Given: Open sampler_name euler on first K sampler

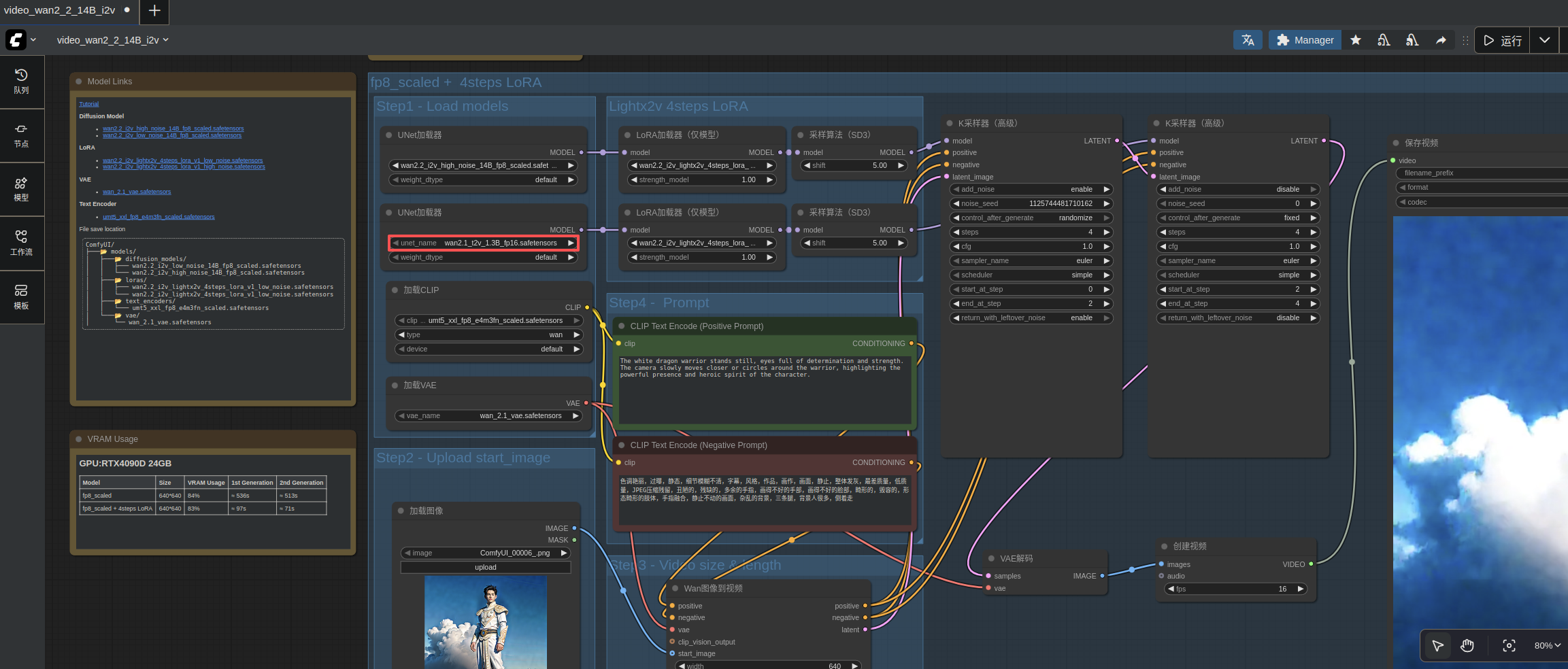Looking at the screenshot, I should point(1031,261).
